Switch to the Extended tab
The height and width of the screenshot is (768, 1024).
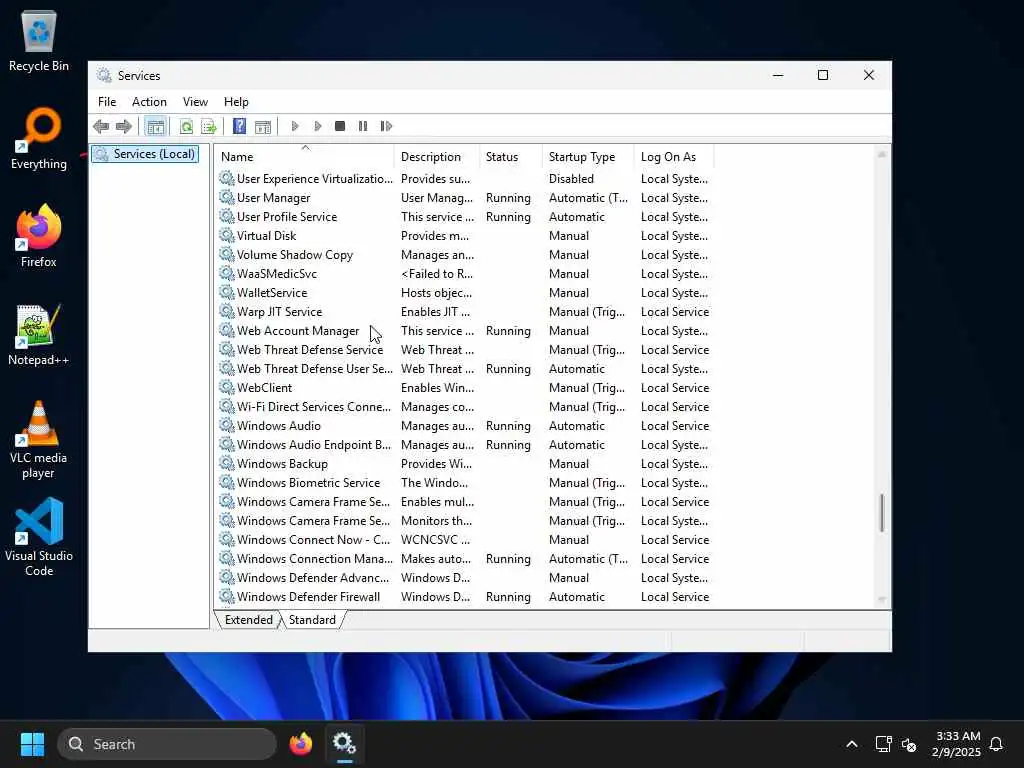click(x=249, y=620)
